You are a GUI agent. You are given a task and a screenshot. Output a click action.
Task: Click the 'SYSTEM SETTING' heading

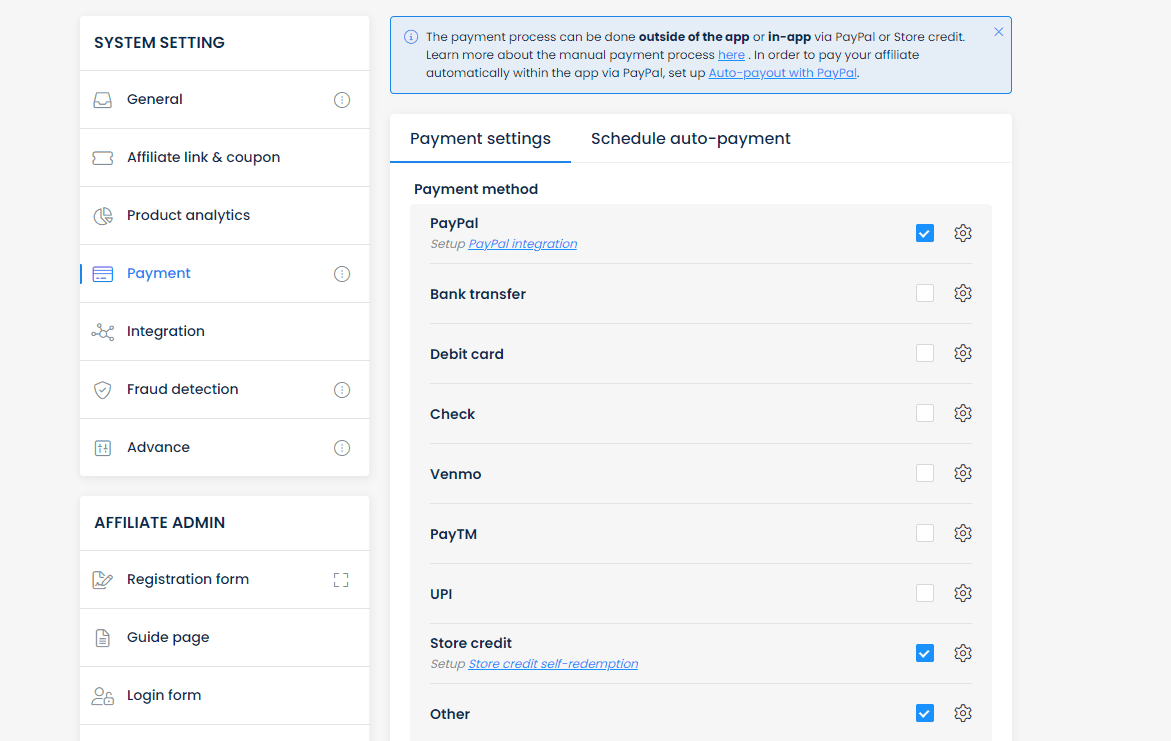click(x=159, y=43)
